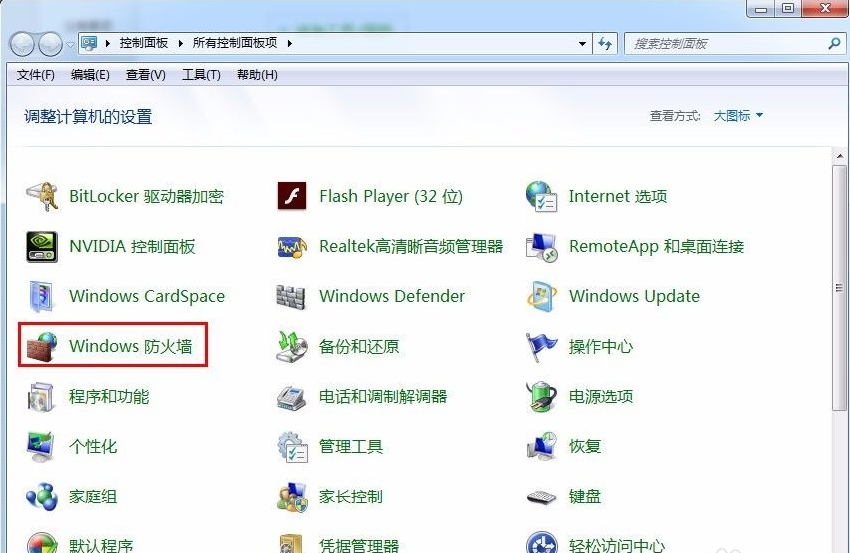
Task: Go forward with the Forward arrow button
Action: [x=50, y=44]
